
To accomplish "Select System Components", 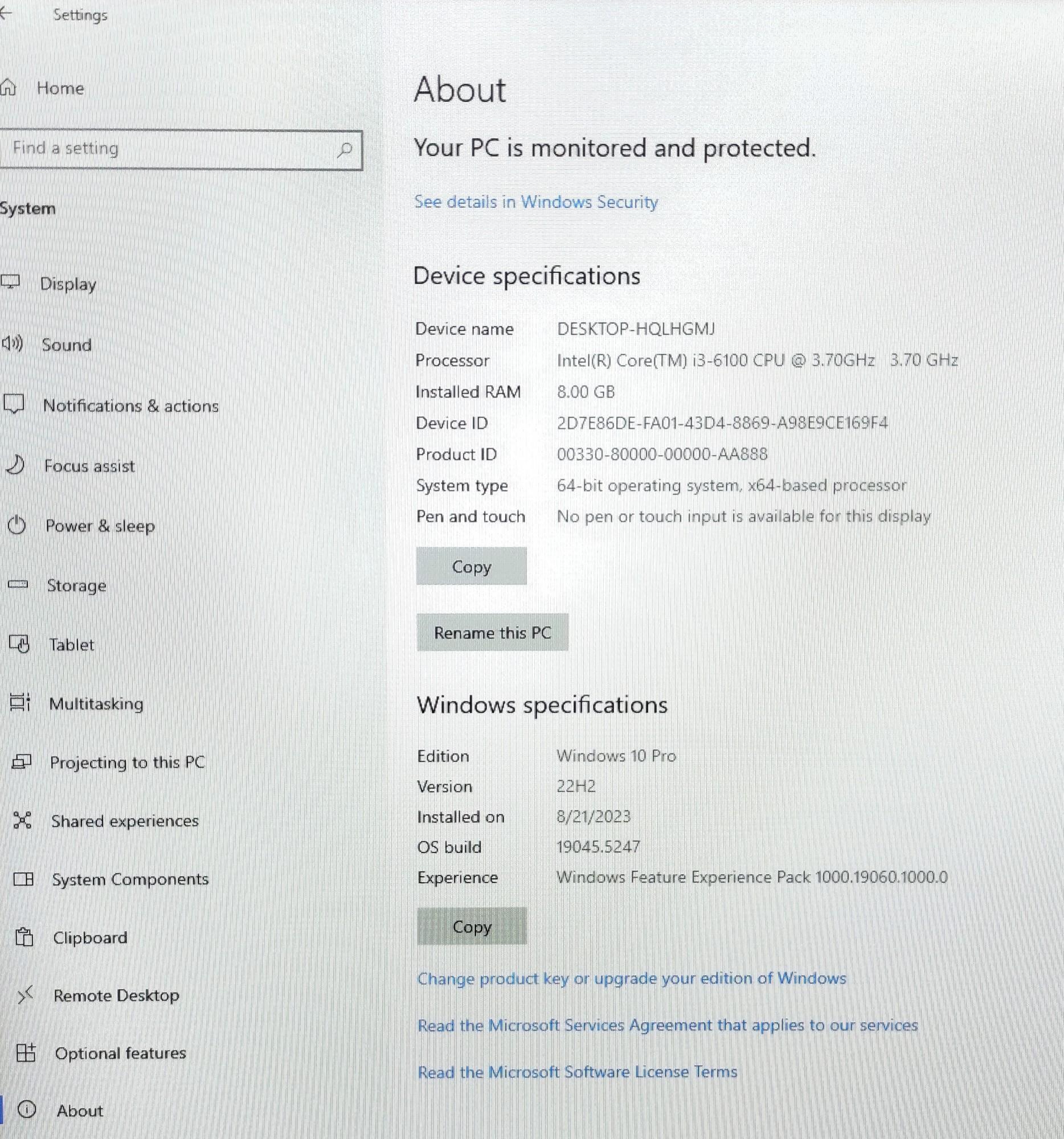I will pos(130,879).
